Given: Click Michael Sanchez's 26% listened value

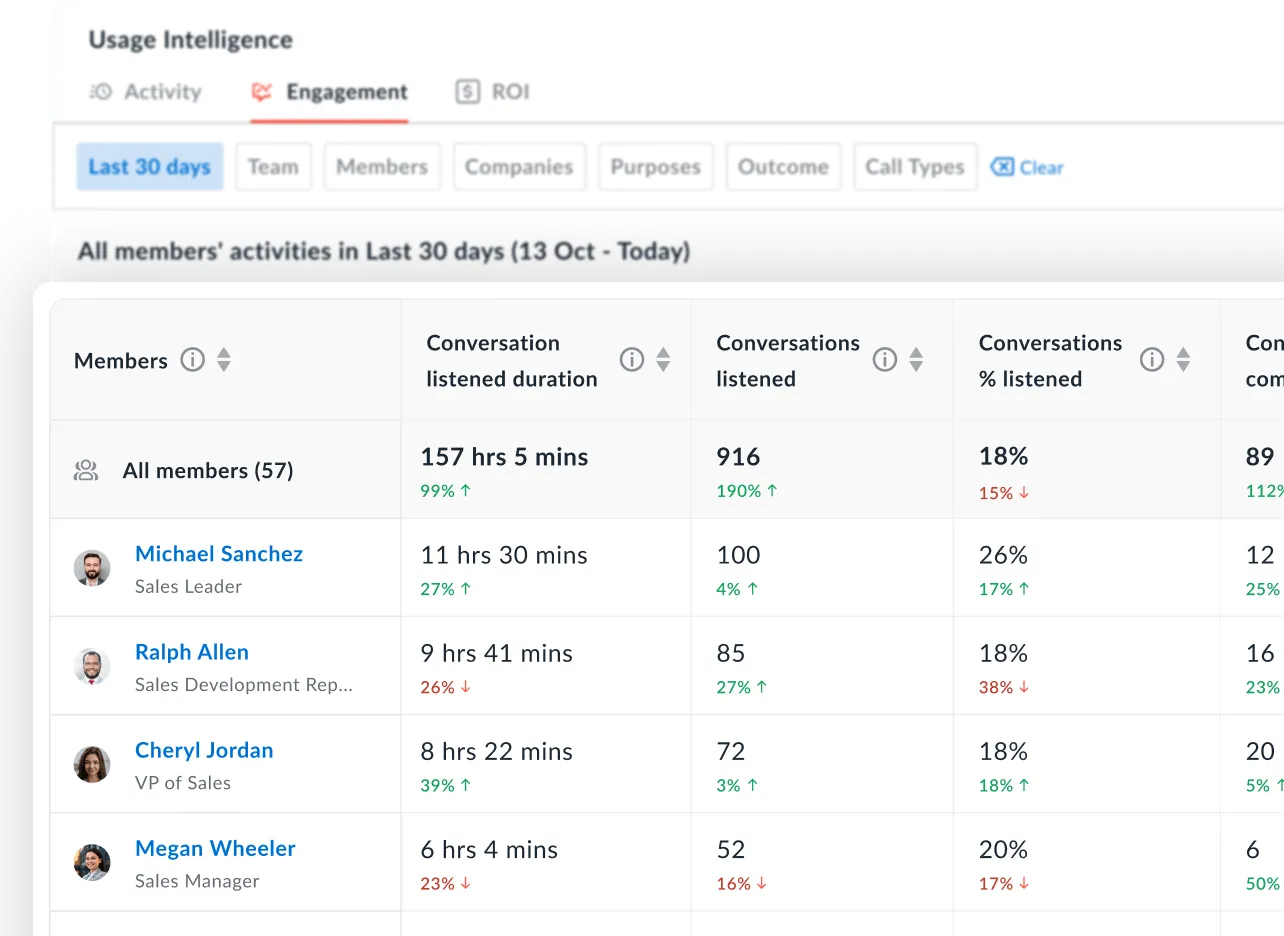Looking at the screenshot, I should click(1004, 555).
